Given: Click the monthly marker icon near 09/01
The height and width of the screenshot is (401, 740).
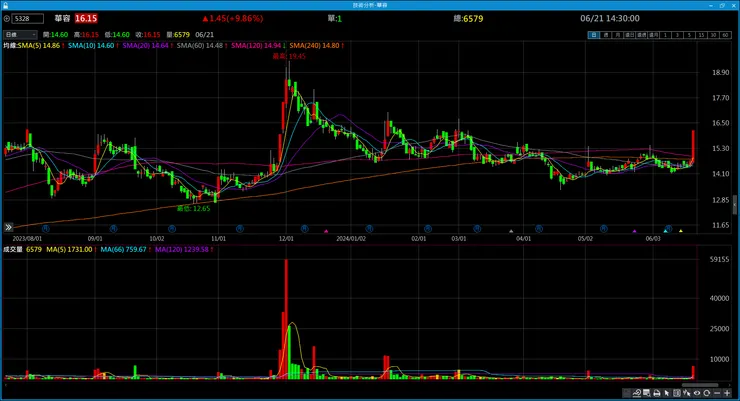Looking at the screenshot, I should [x=114, y=229].
